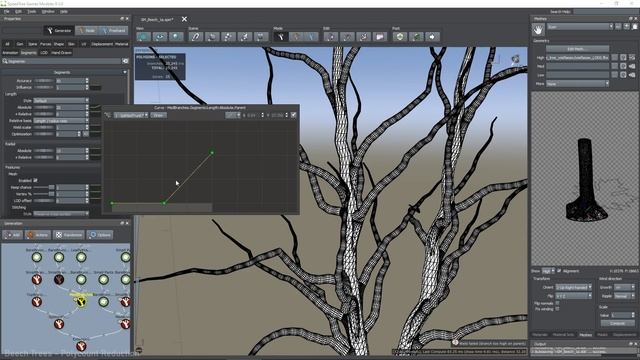Toggle the Mesh Enabled checkbox
640x360 pixels.
[x=36, y=180]
